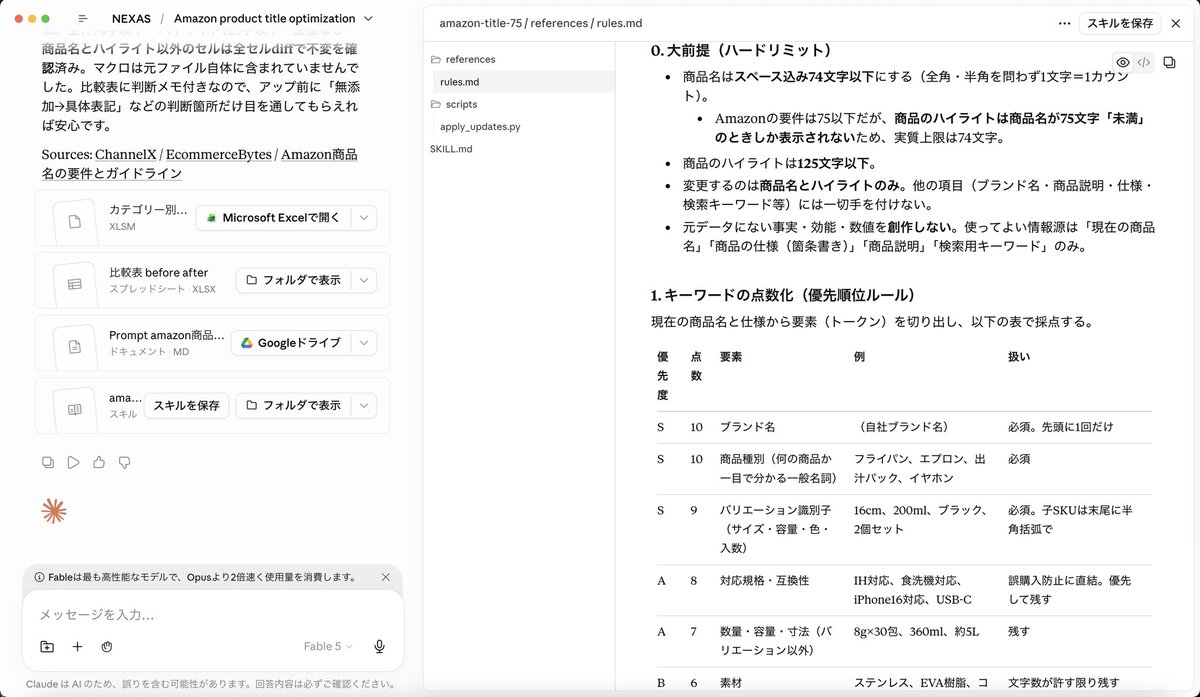Open the Fable 5 model selector
The height and width of the screenshot is (697, 1200).
pos(328,647)
